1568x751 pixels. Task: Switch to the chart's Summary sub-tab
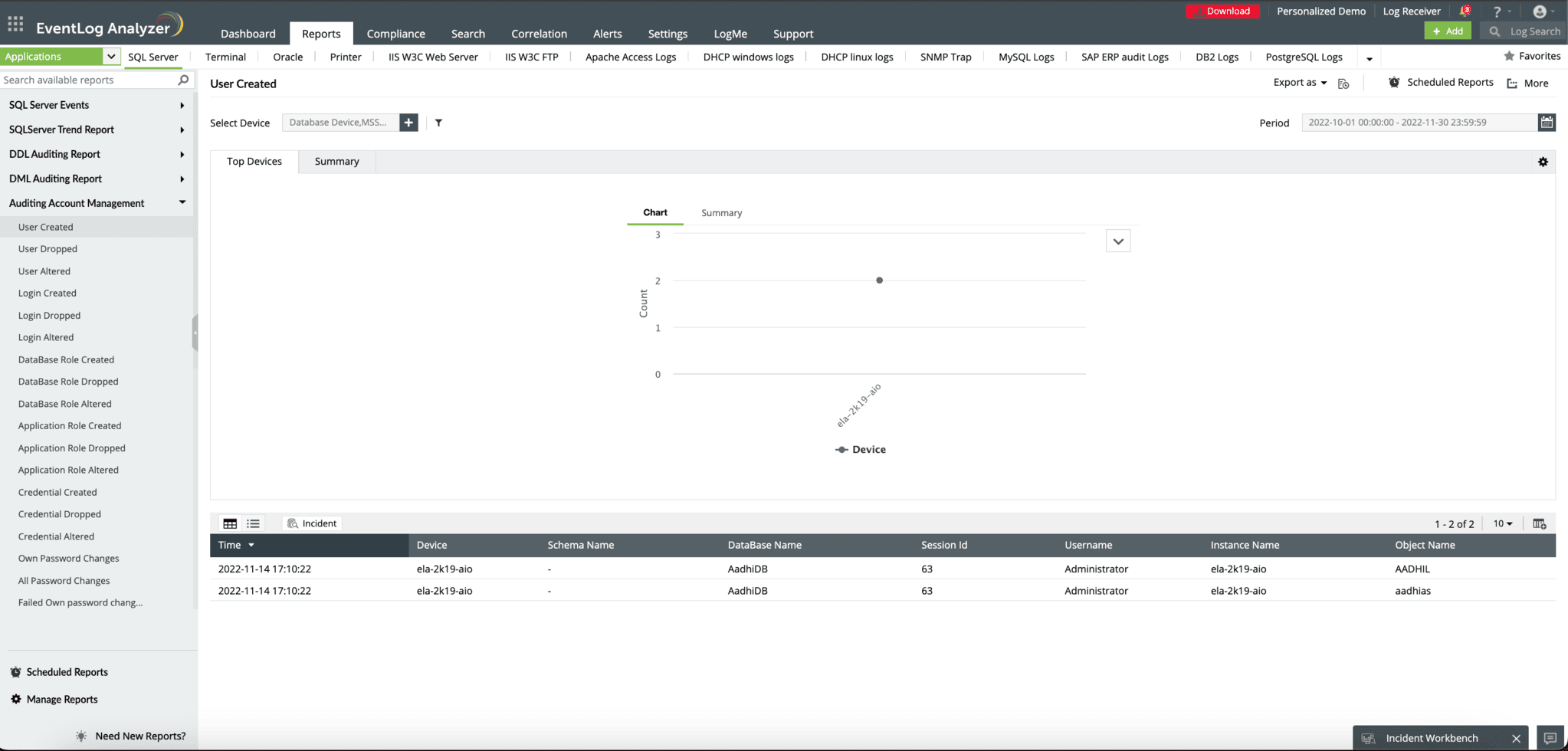(721, 213)
